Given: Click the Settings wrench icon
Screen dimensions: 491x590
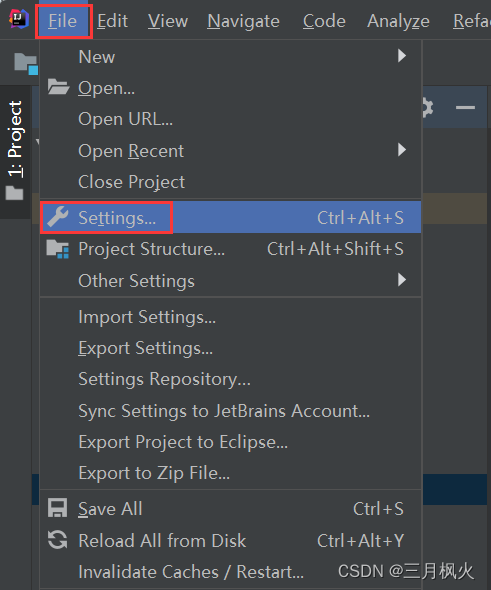Looking at the screenshot, I should coord(58,217).
